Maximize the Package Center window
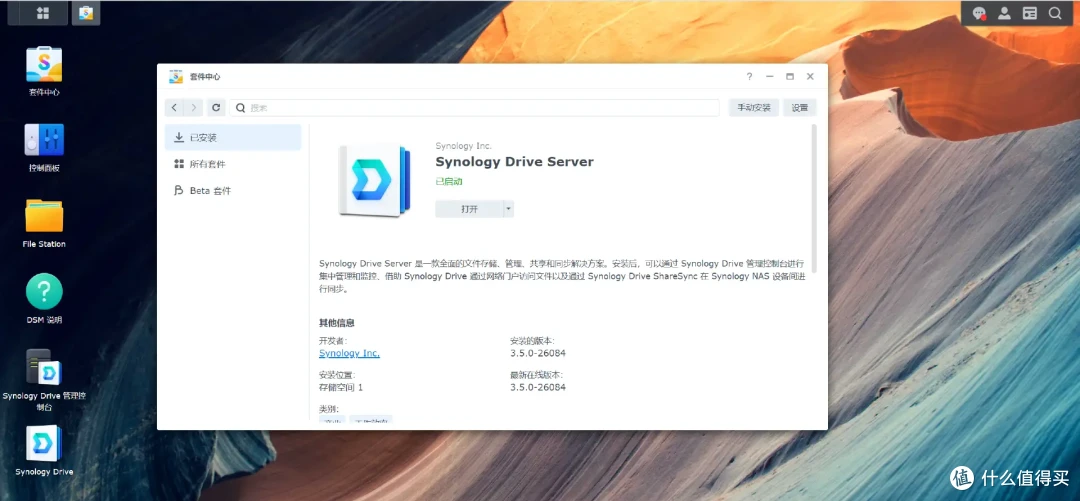1080x501 pixels. 790,76
